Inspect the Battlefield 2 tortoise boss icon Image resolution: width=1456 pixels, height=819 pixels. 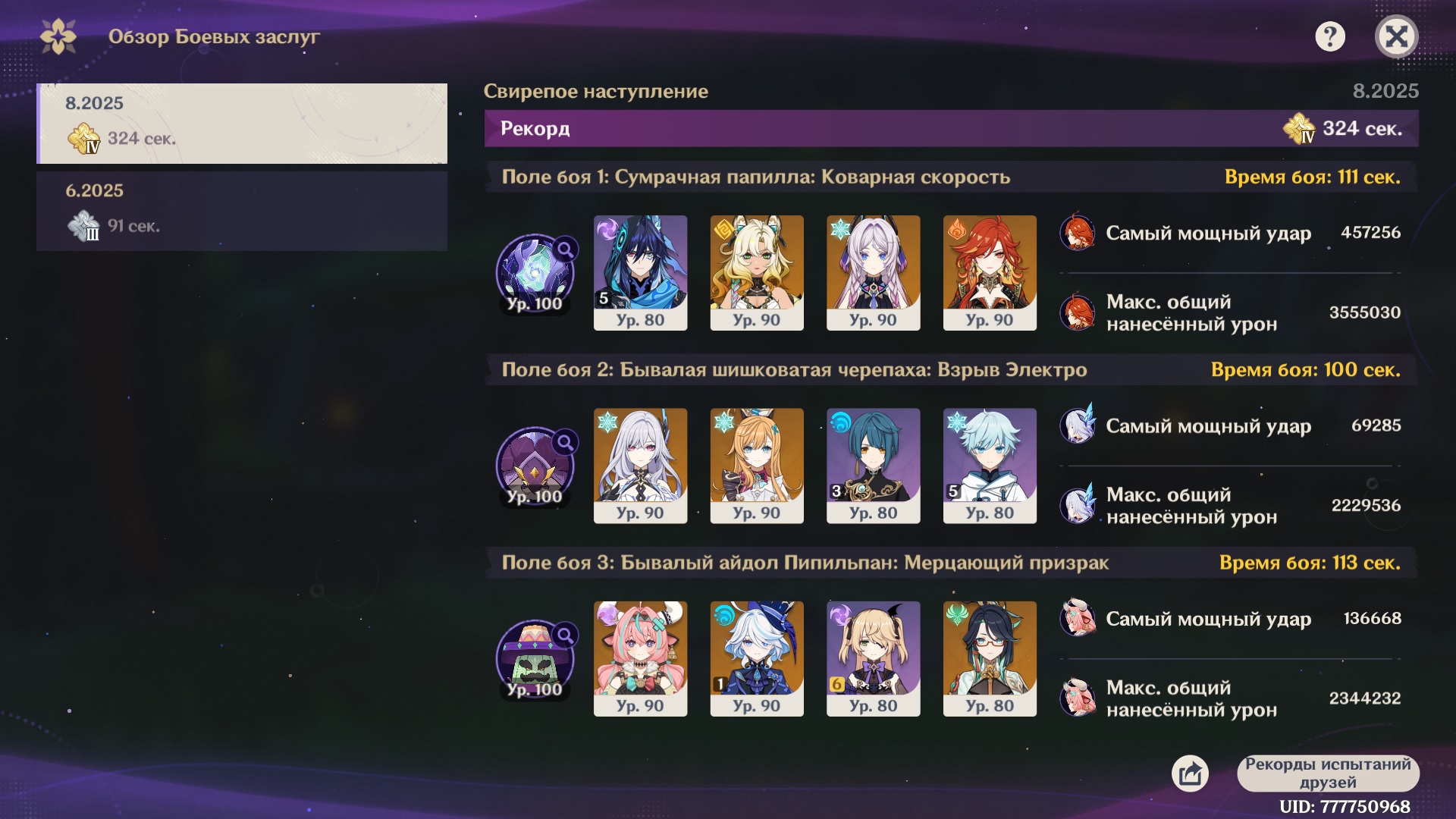pyautogui.click(x=535, y=466)
